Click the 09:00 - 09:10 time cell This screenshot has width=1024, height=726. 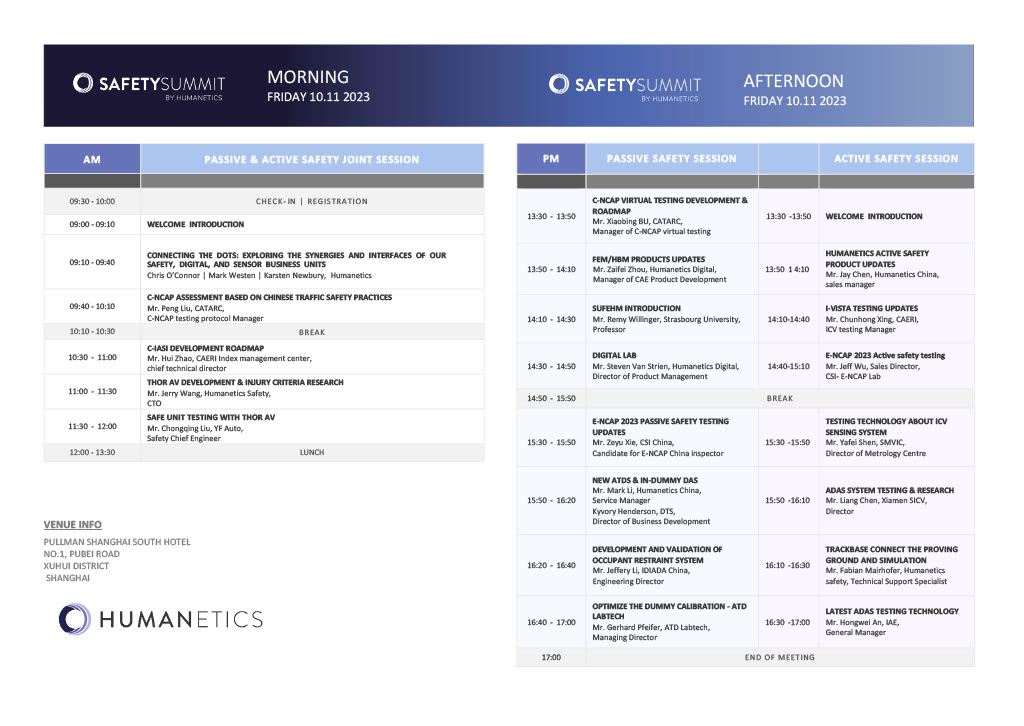coord(92,224)
